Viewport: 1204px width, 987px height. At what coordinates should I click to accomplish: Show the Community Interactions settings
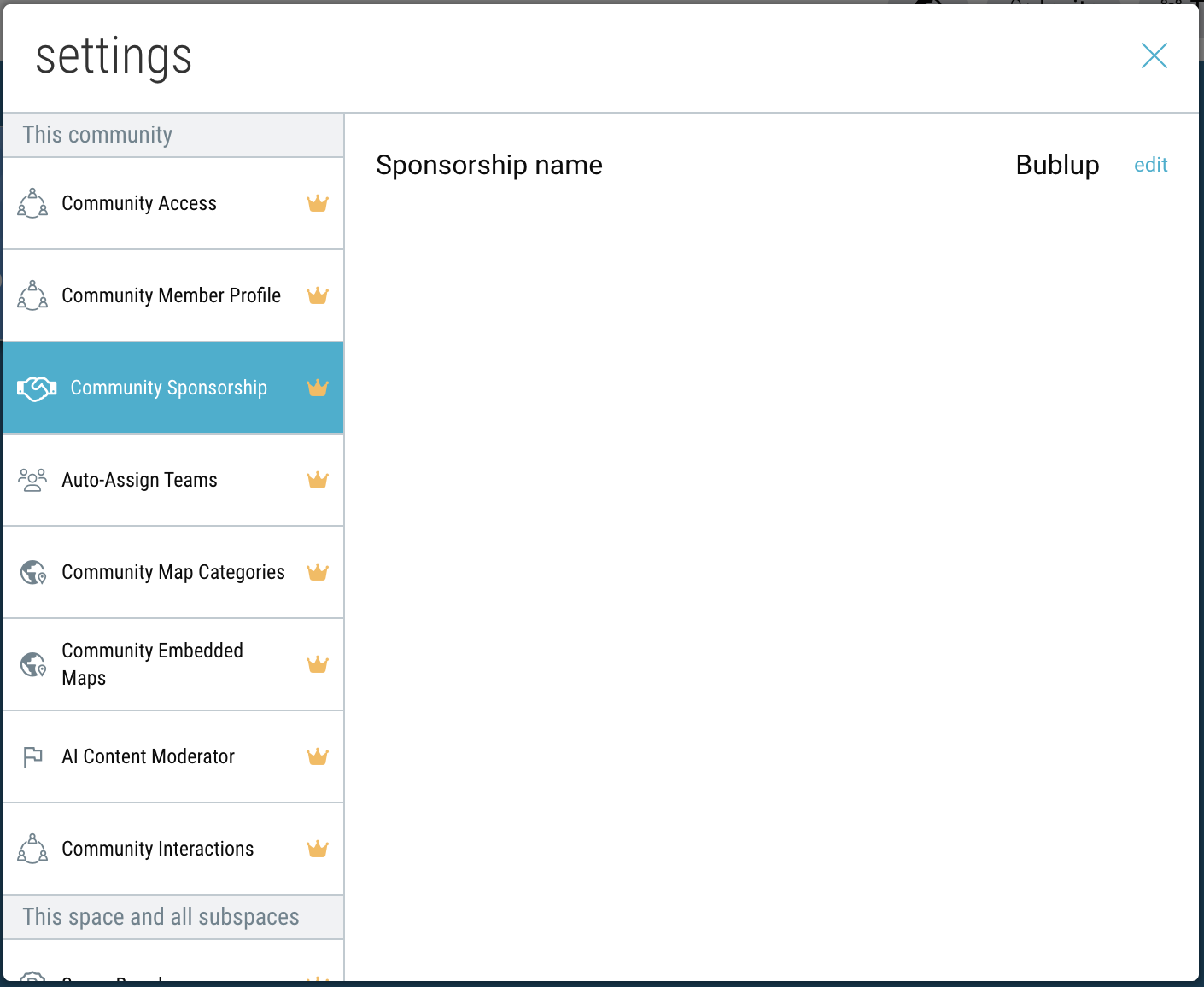[x=158, y=849]
